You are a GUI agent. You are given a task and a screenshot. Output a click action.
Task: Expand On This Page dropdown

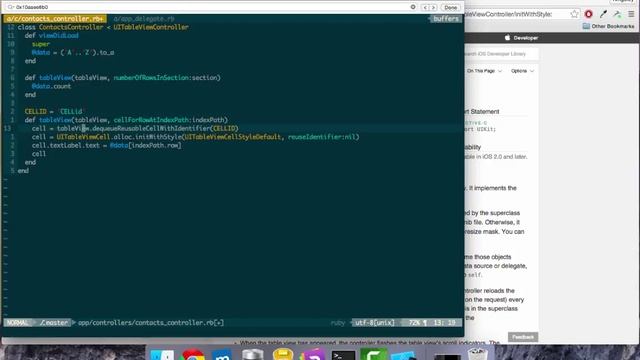(484, 71)
